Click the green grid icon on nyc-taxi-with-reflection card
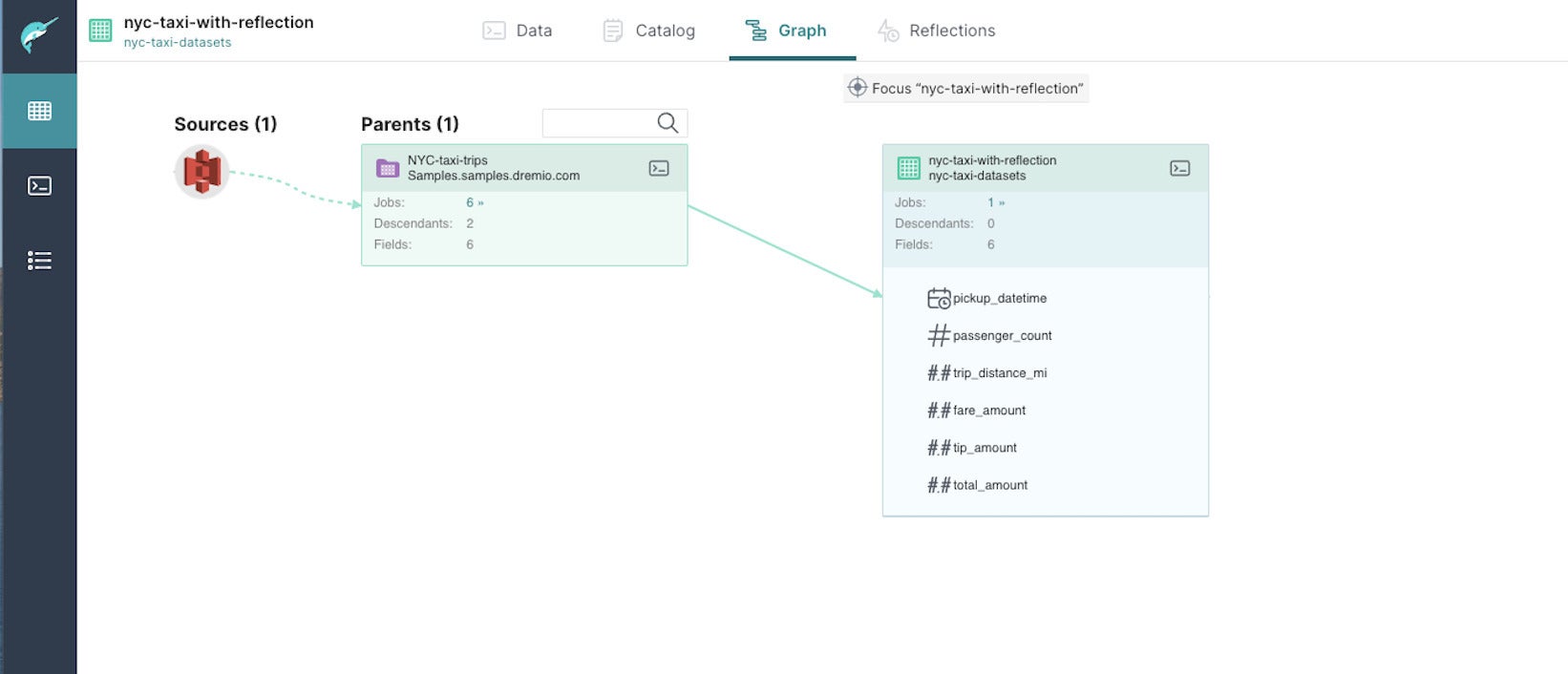The height and width of the screenshot is (674, 1568). (908, 168)
